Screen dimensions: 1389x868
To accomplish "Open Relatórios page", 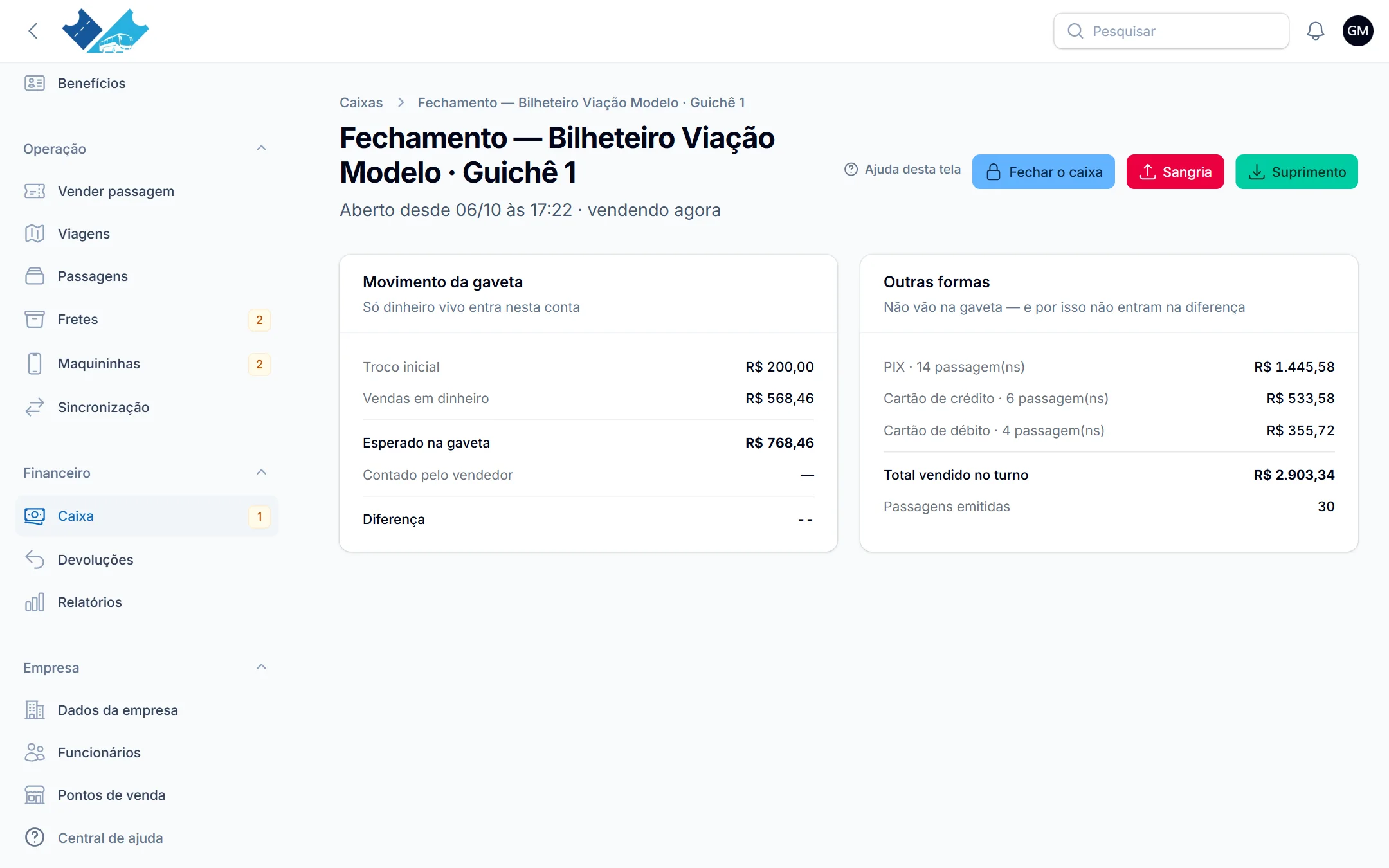I will coord(147,602).
